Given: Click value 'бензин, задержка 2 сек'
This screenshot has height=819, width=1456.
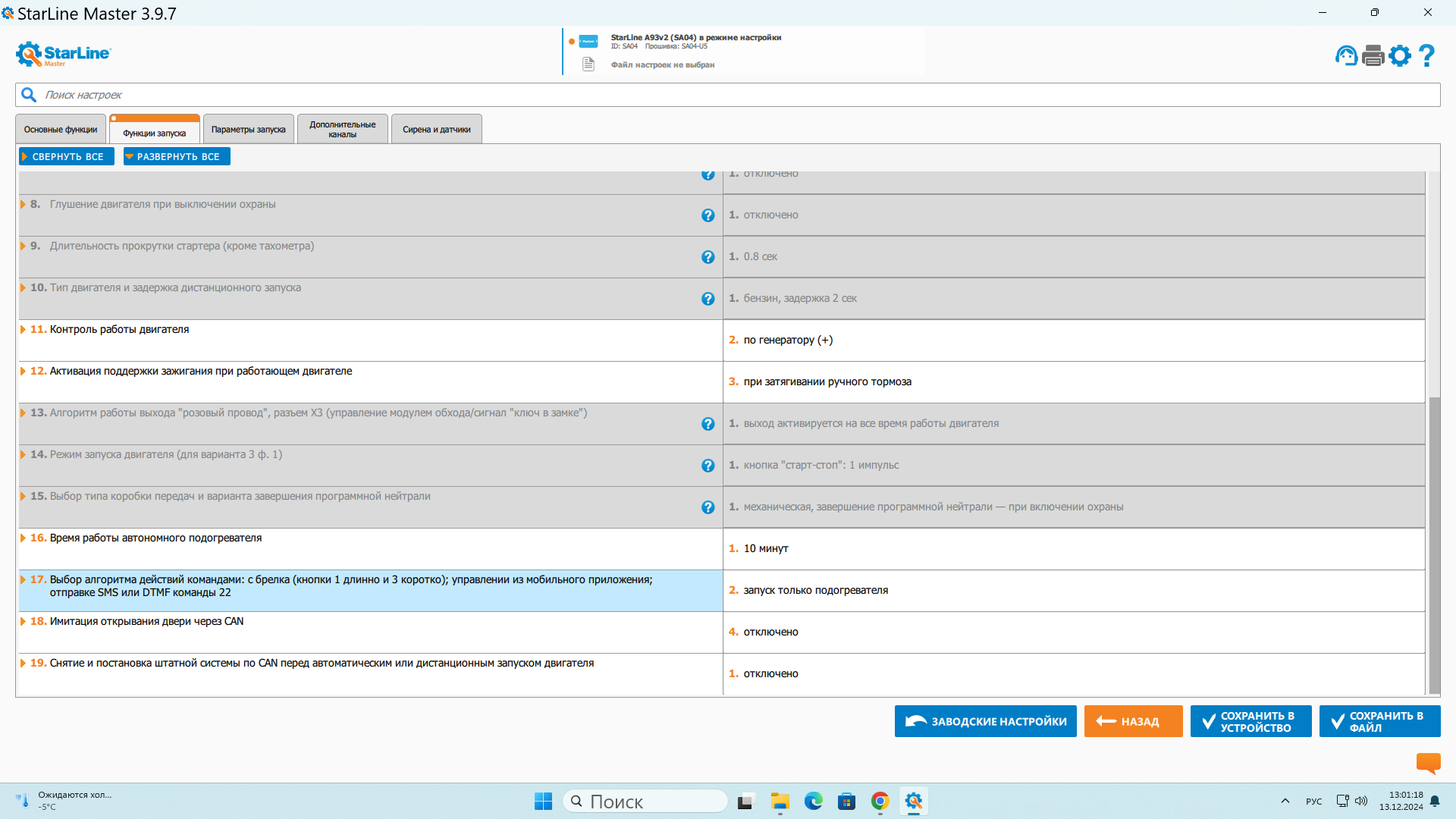Looking at the screenshot, I should tap(800, 298).
